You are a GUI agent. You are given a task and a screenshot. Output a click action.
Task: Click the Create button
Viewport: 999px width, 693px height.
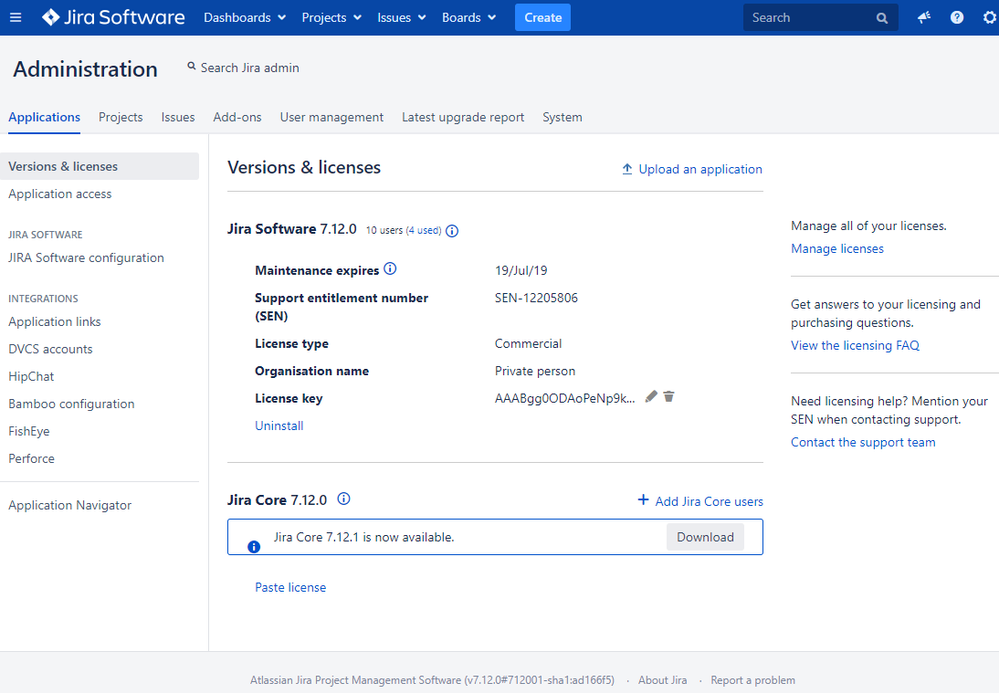point(543,18)
